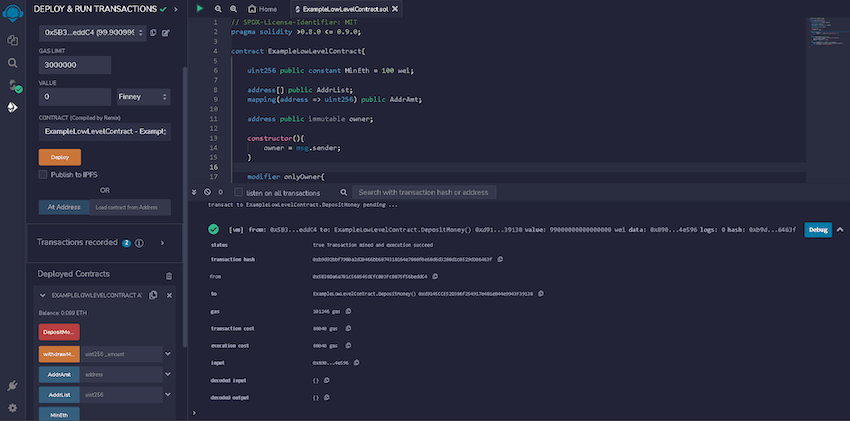
Task: Copy the decoded input value
Action: 326,380
